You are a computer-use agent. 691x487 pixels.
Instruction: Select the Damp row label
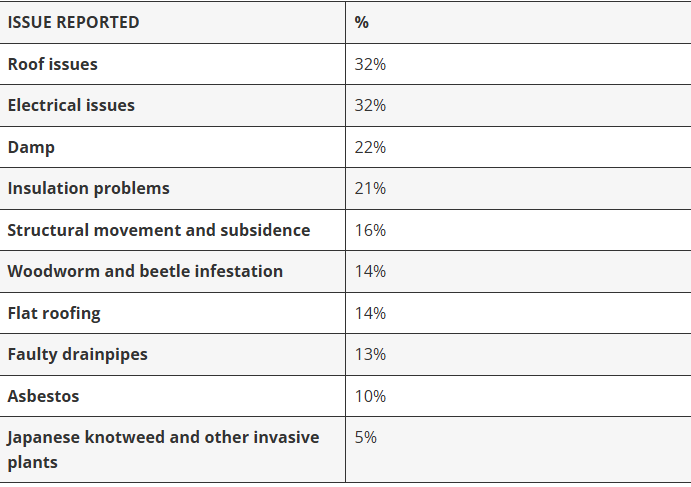[x=31, y=147]
